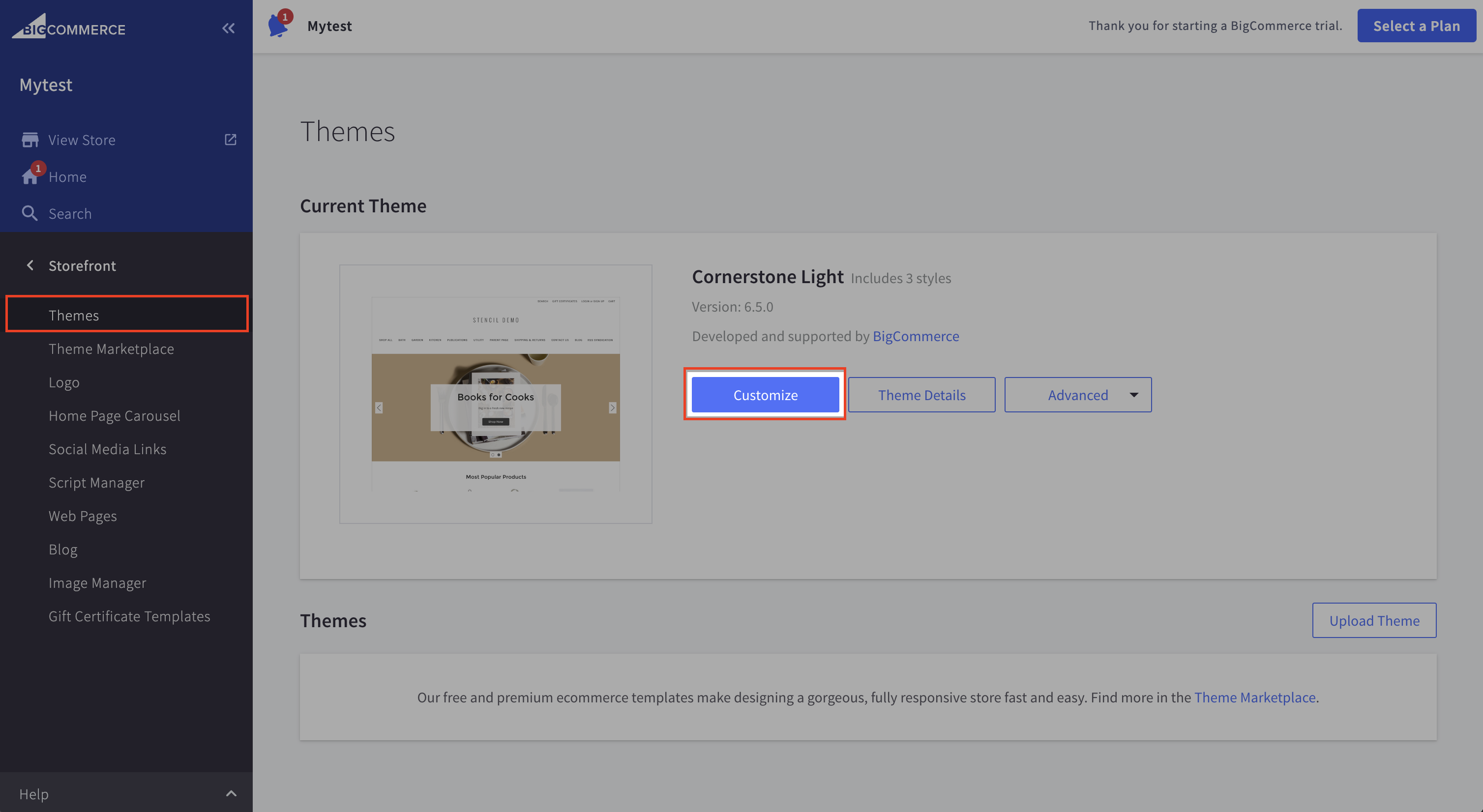The height and width of the screenshot is (812, 1483).
Task: Open store via external link icon
Action: pyautogui.click(x=230, y=140)
